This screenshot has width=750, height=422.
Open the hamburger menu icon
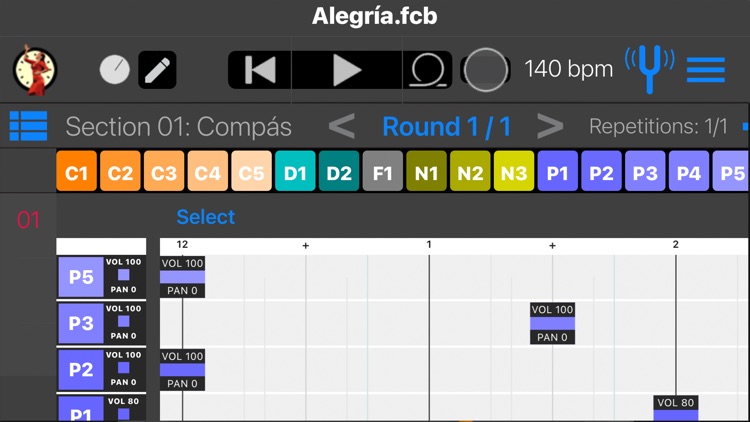click(706, 70)
